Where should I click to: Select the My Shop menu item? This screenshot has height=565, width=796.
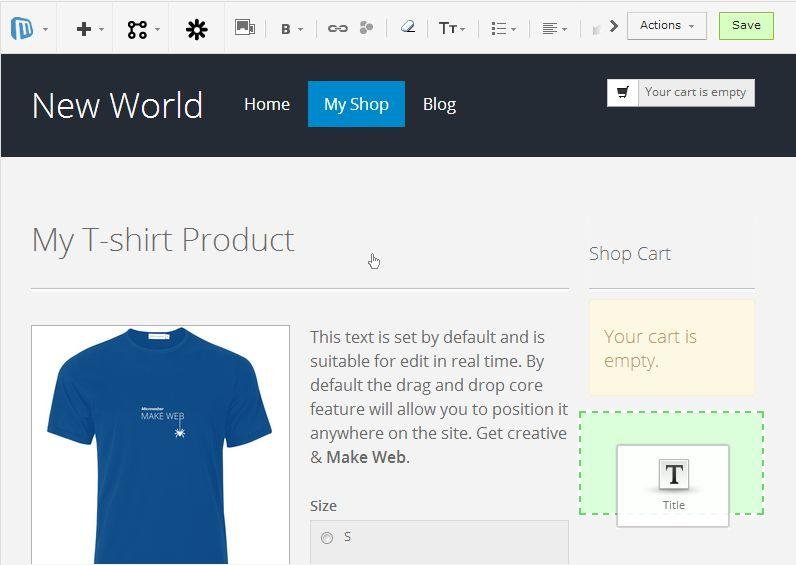pyautogui.click(x=356, y=104)
